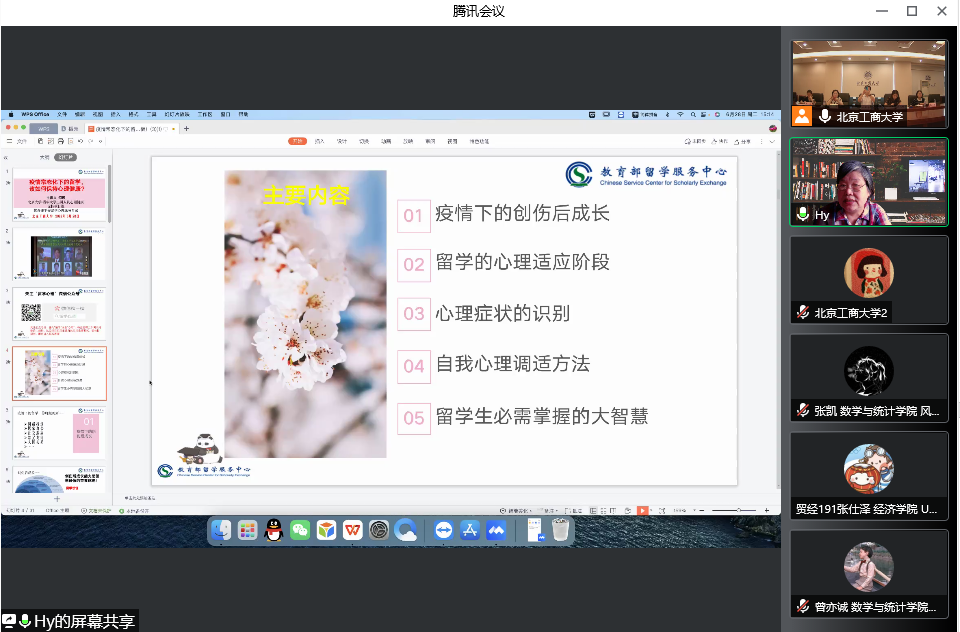Image resolution: width=960 pixels, height=632 pixels.
Task: Mute 北京工商大学's microphone in the participant panel
Action: [x=826, y=116]
